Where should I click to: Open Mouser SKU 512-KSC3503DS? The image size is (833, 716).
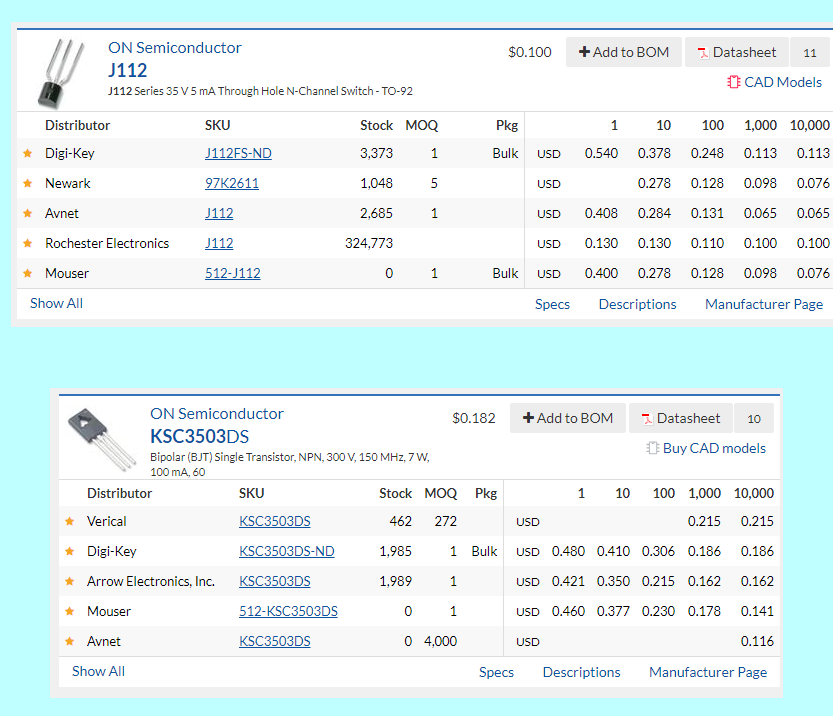[288, 611]
